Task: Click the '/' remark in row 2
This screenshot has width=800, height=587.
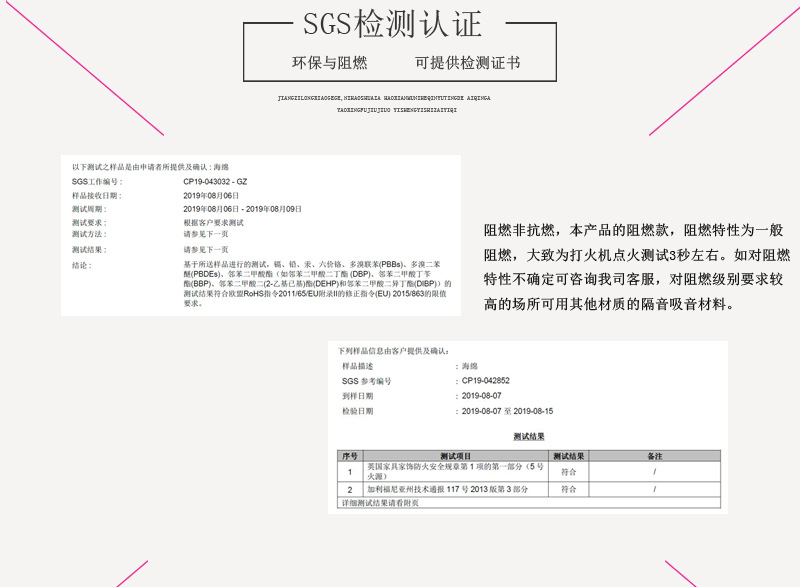Action: point(655,490)
